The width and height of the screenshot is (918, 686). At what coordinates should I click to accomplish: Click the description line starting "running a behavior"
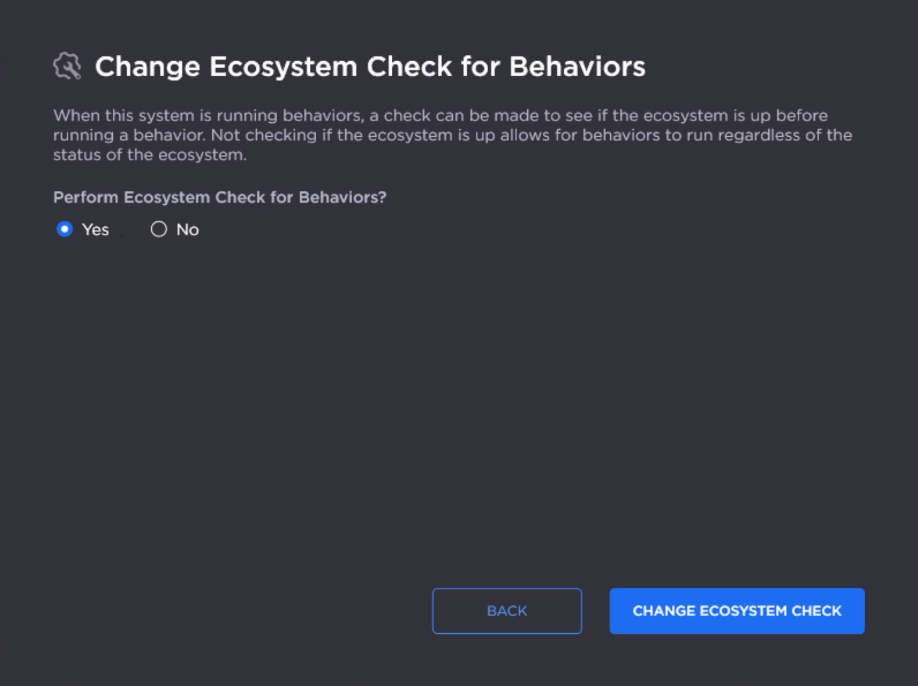pos(452,135)
